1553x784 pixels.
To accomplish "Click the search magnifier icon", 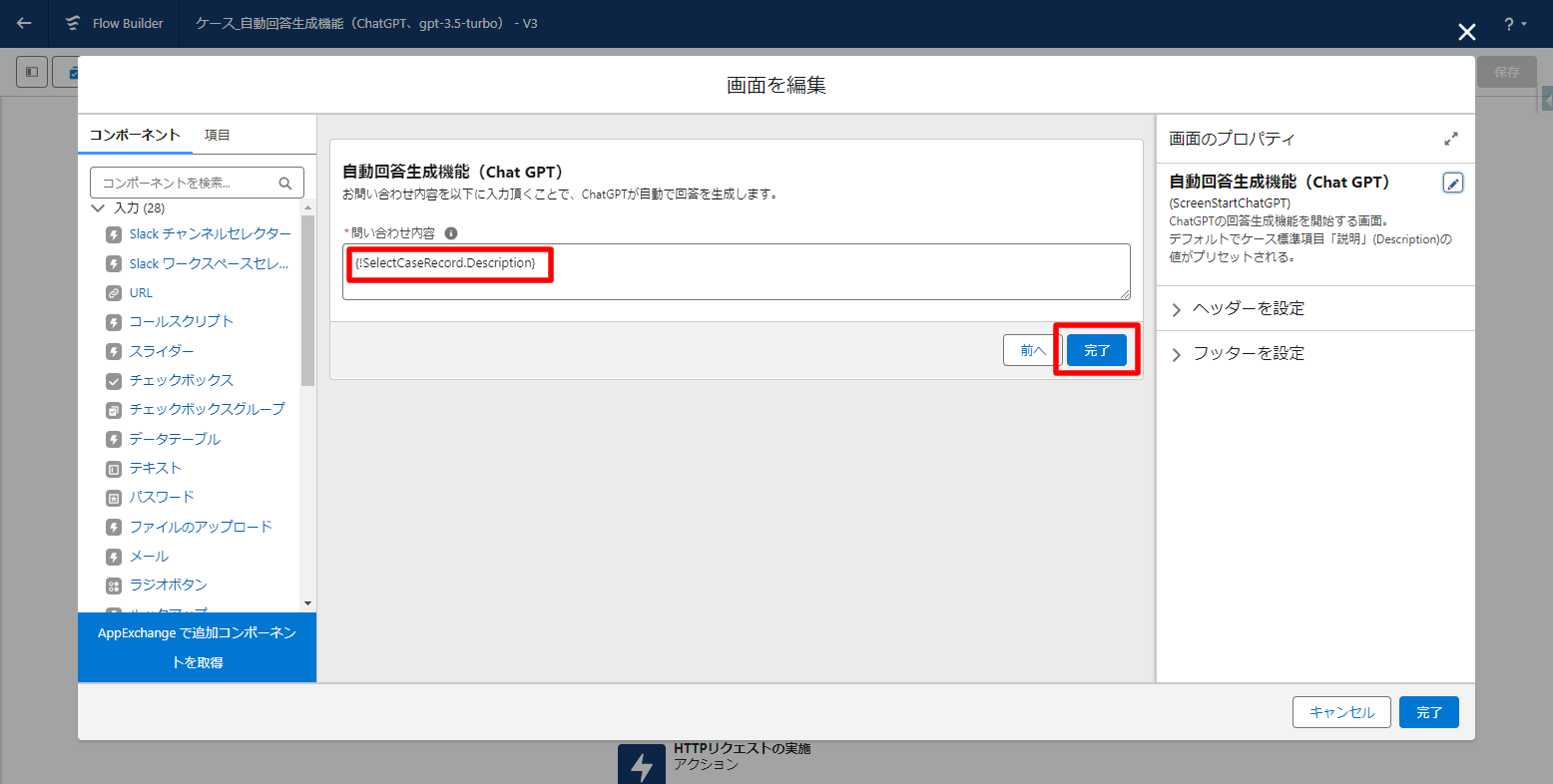I will [x=285, y=183].
